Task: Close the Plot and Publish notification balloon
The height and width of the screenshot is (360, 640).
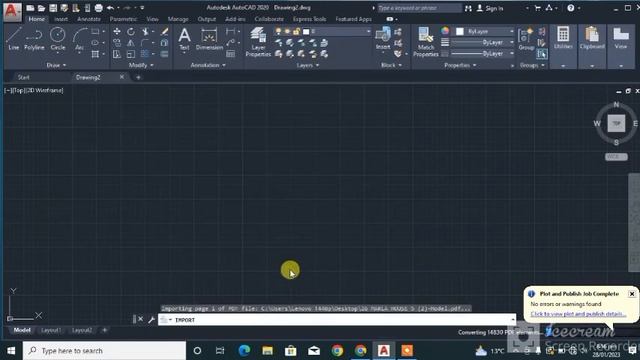Action: pos(632,294)
